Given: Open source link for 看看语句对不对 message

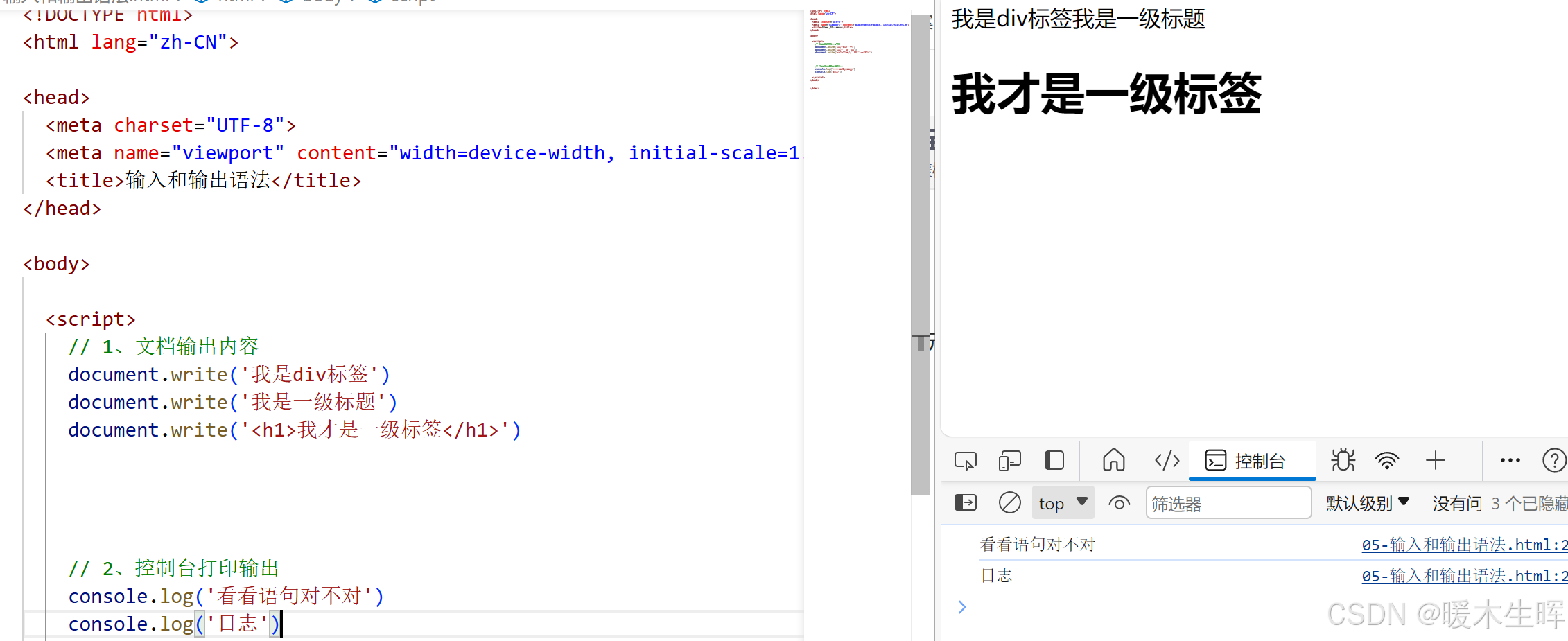Looking at the screenshot, I should pos(1464,545).
